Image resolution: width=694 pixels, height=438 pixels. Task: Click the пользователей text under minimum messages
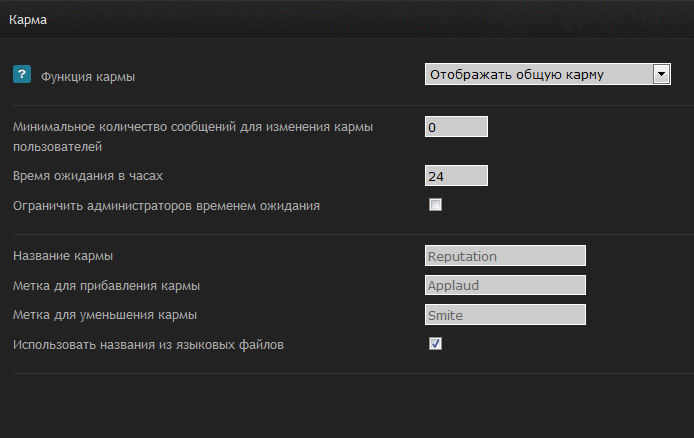point(58,147)
